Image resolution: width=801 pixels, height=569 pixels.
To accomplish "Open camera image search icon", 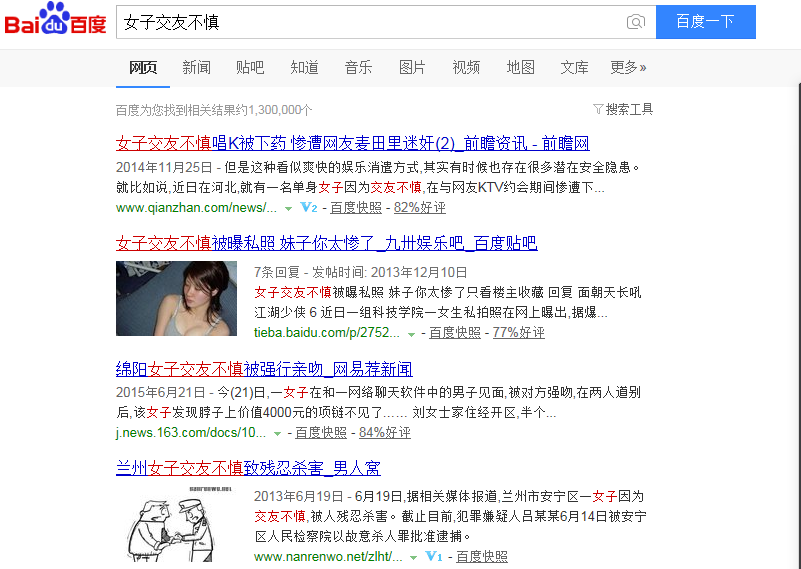I will click(x=635, y=22).
